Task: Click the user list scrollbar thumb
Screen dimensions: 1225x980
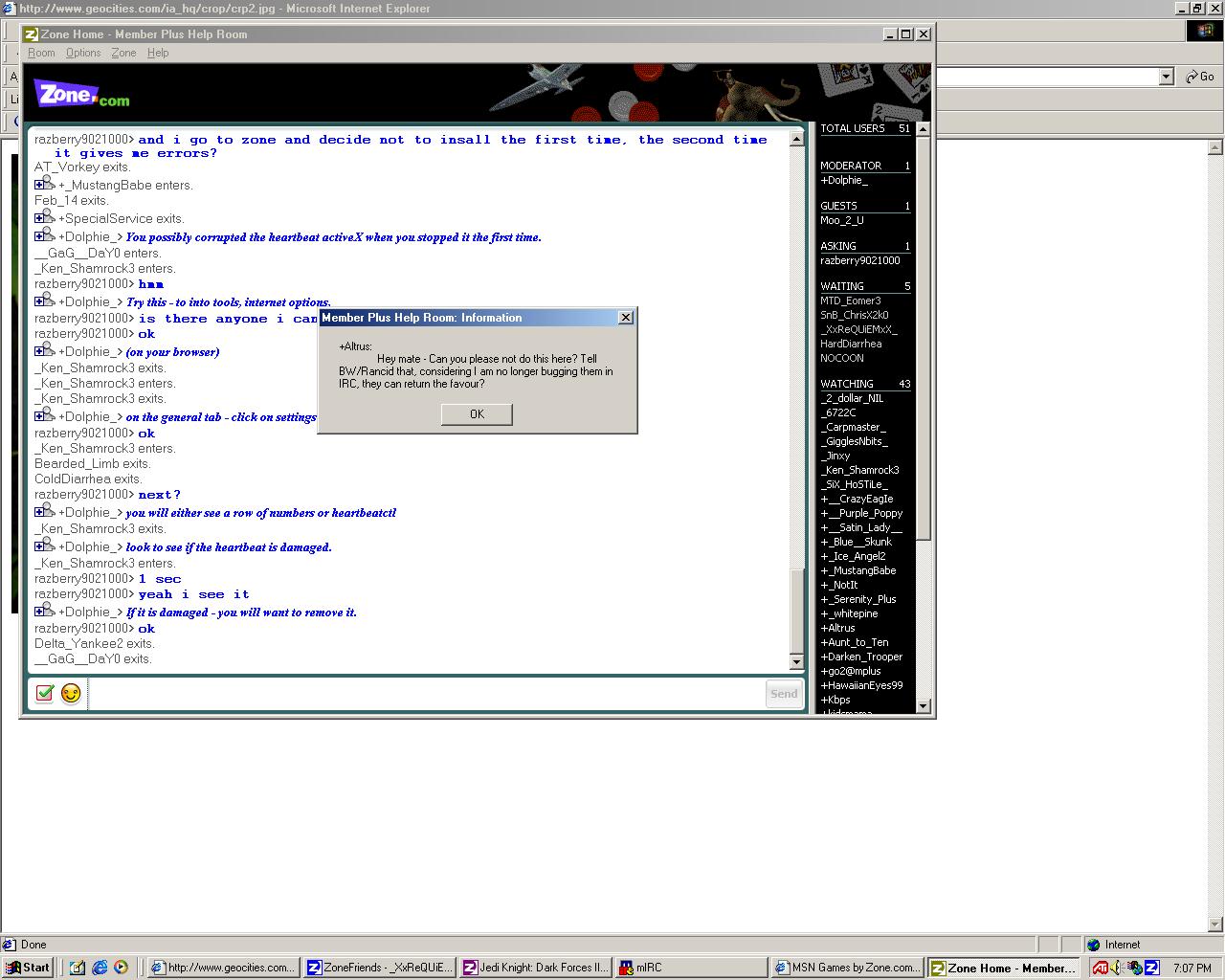Action: pyautogui.click(x=923, y=340)
